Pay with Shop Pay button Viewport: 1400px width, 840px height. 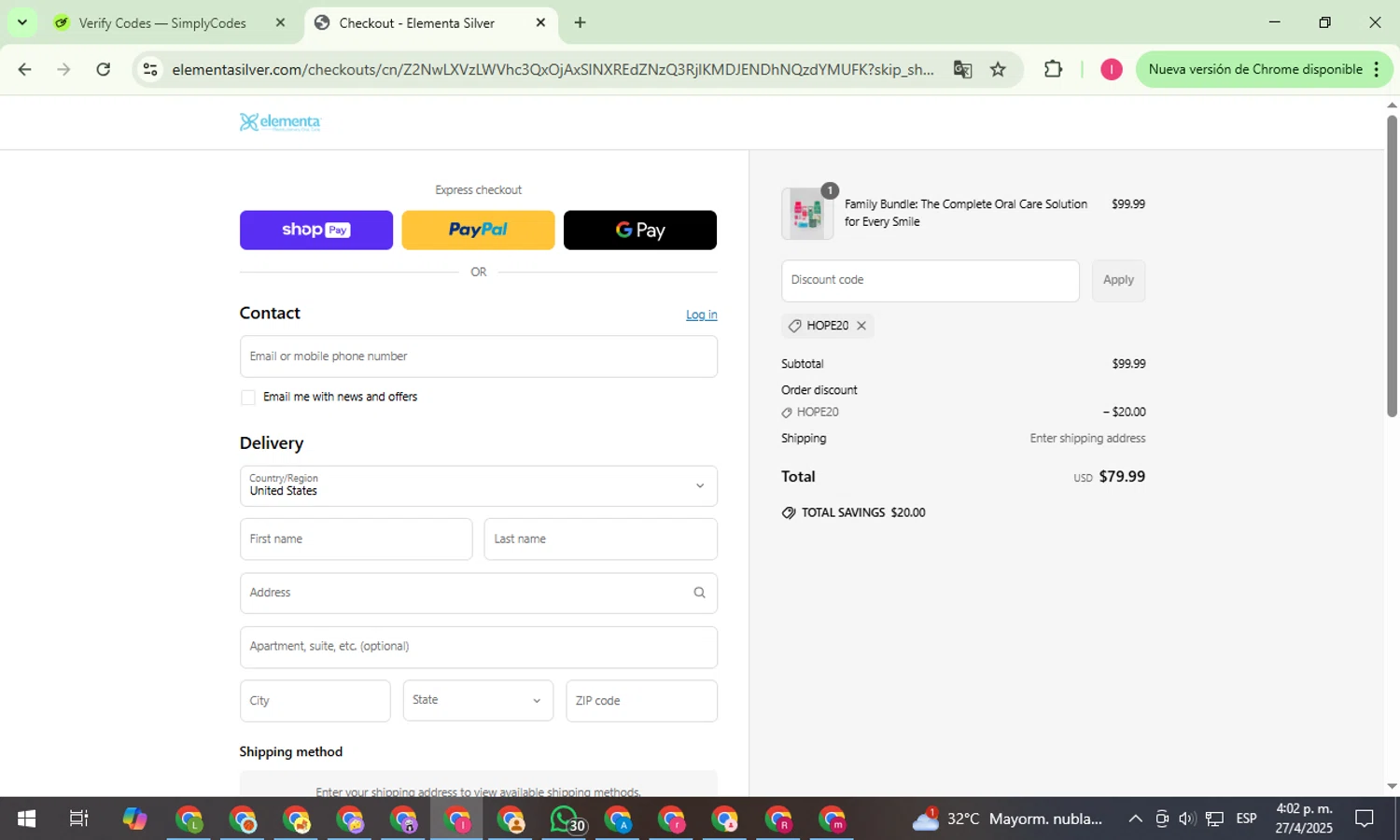(x=316, y=230)
